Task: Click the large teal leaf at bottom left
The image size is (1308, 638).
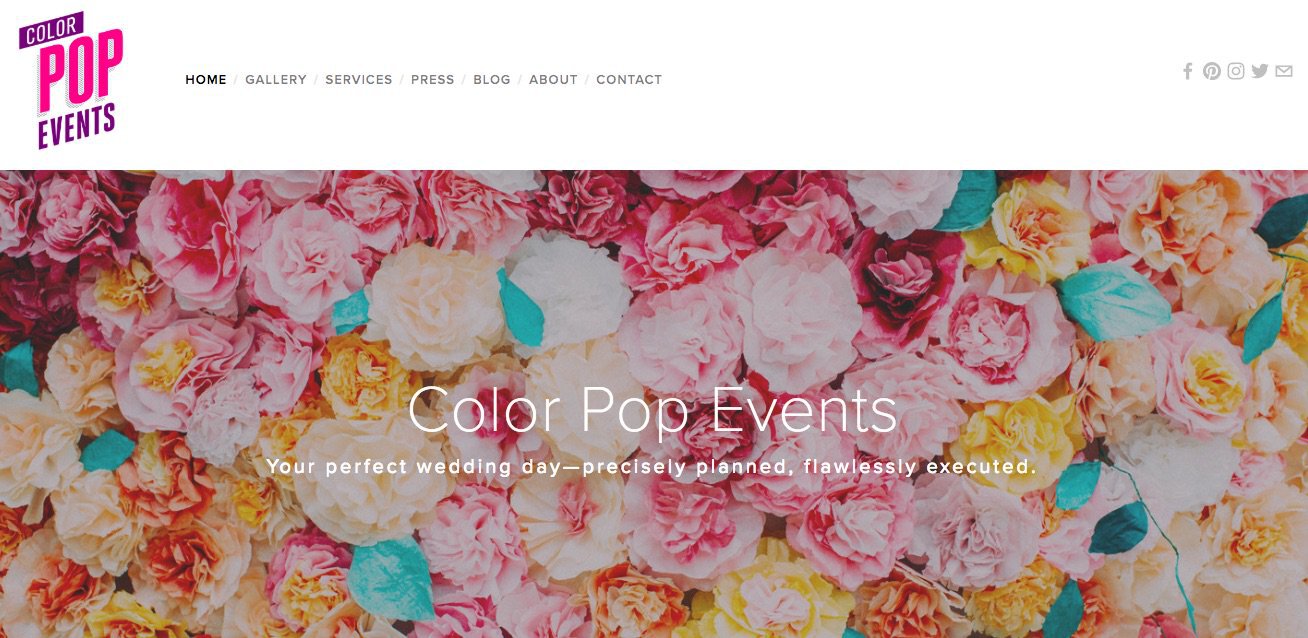Action: coord(391,578)
